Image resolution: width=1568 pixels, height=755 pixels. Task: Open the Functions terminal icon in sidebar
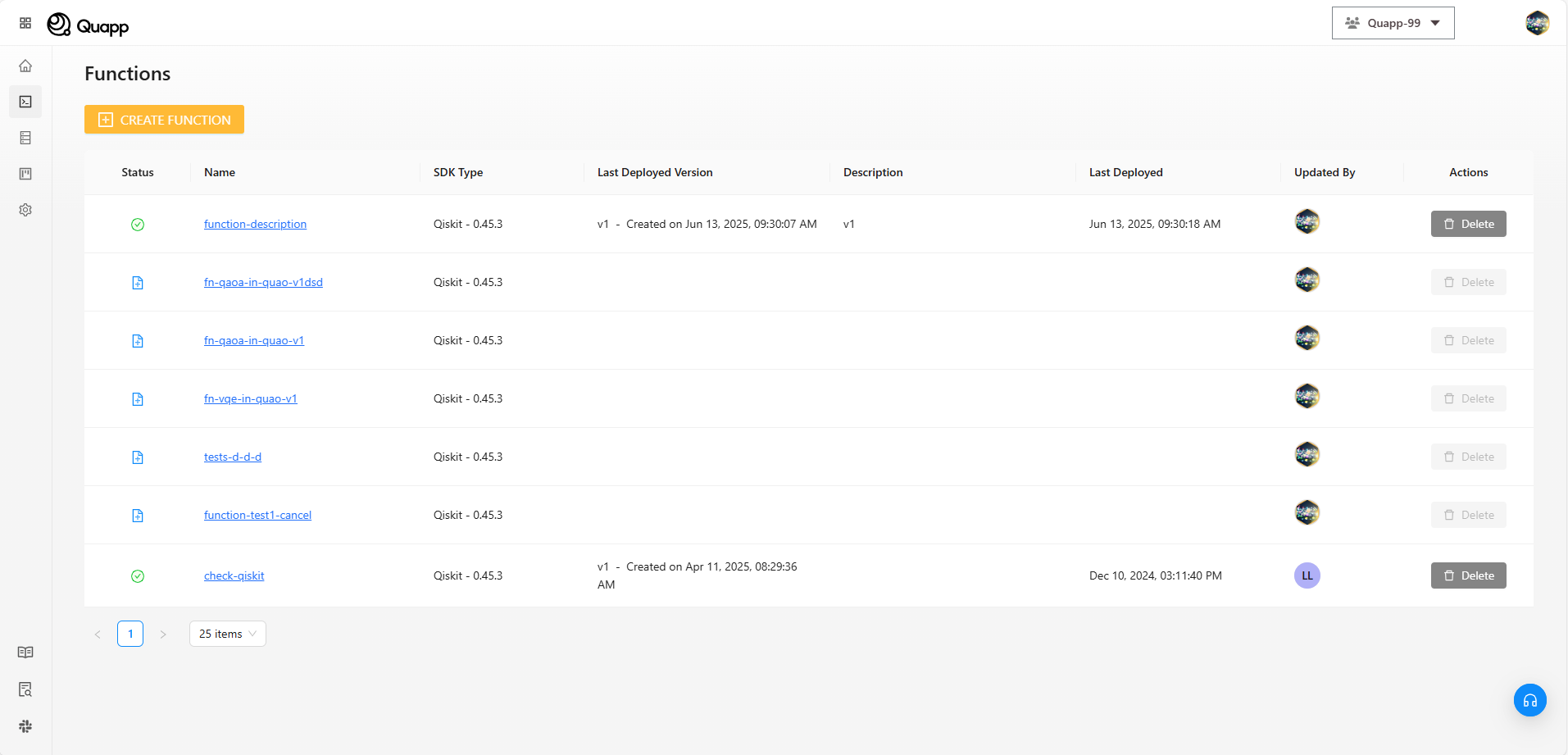pyautogui.click(x=25, y=102)
